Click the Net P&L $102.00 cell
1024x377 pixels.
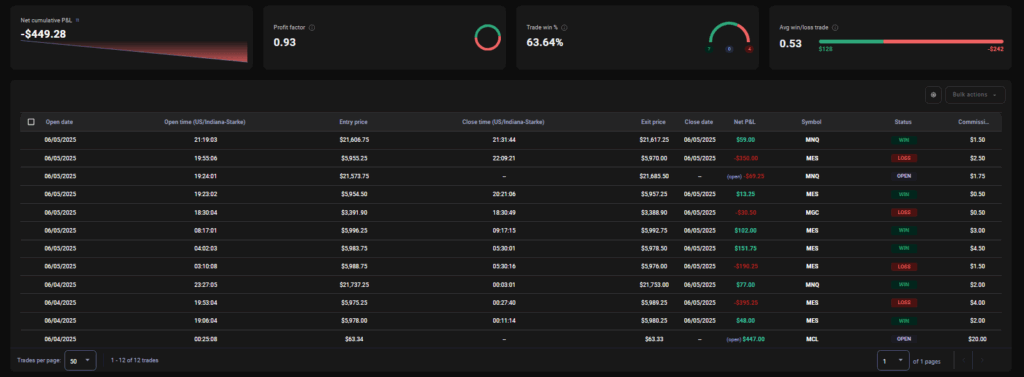[745, 231]
